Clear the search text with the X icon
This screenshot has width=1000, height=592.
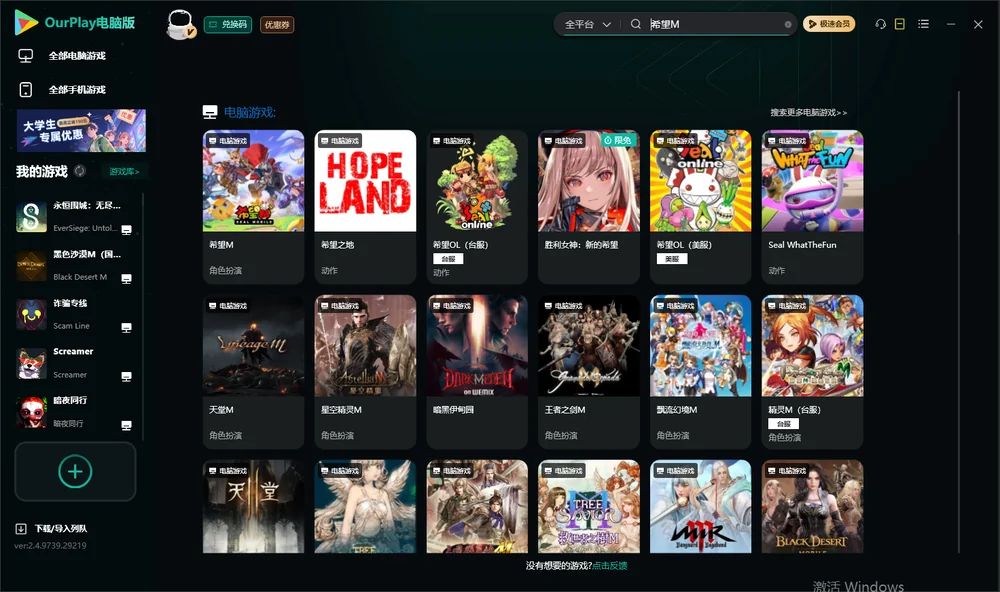pyautogui.click(x=788, y=24)
